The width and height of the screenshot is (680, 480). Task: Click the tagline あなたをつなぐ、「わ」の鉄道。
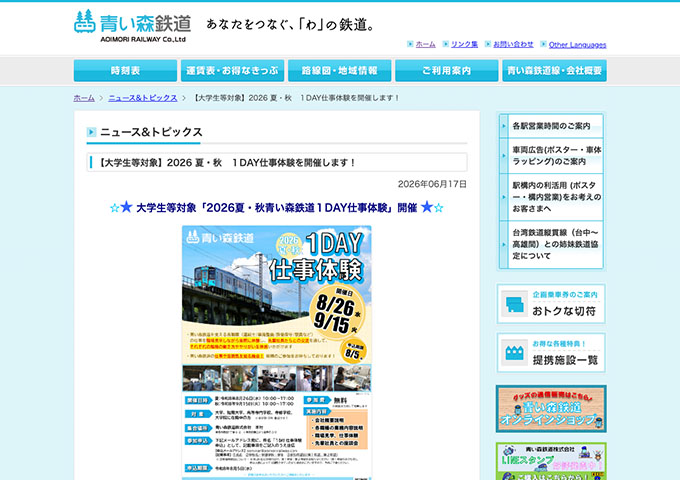[291, 25]
